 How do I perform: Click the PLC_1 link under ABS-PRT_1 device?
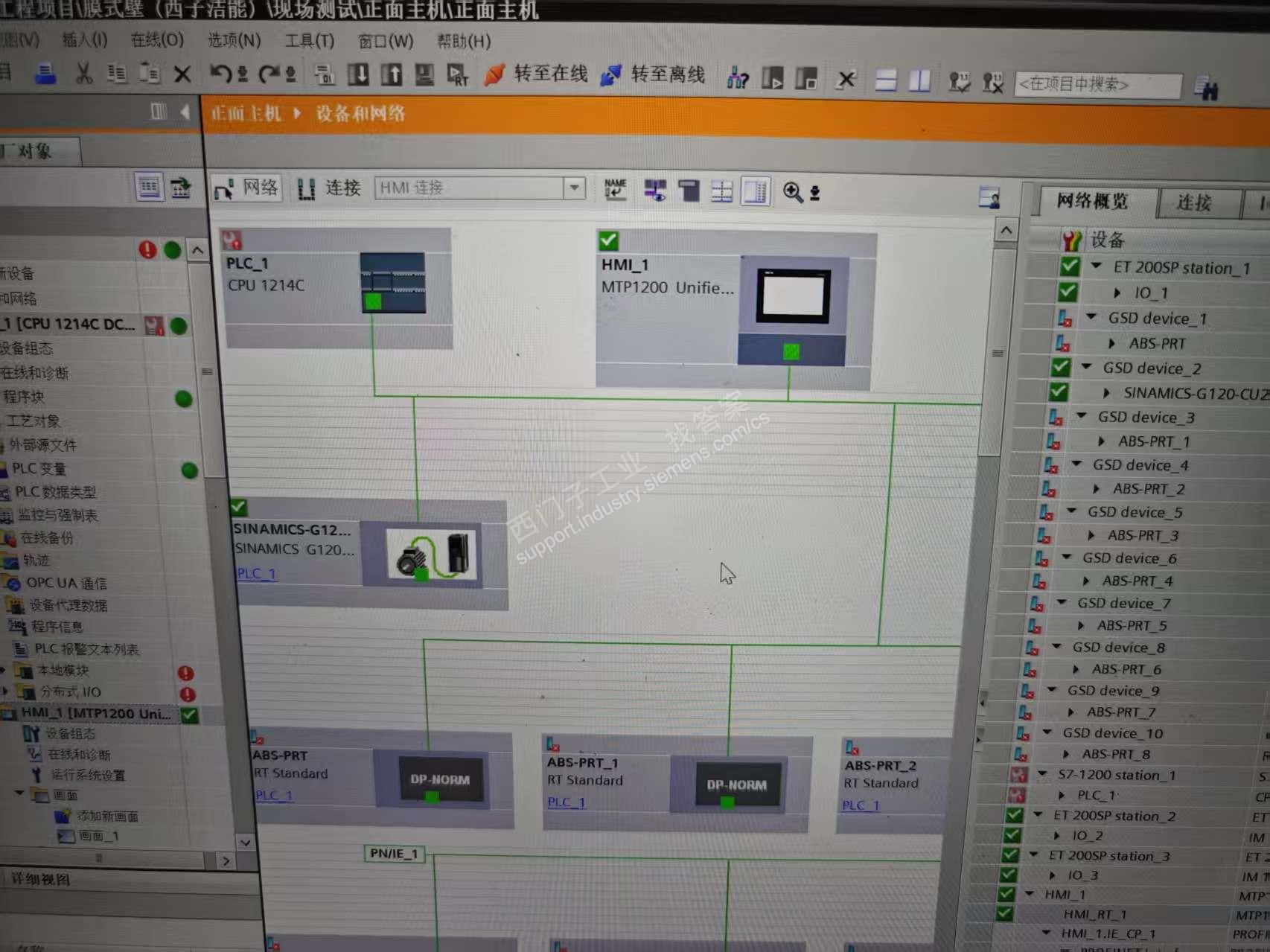tap(566, 802)
